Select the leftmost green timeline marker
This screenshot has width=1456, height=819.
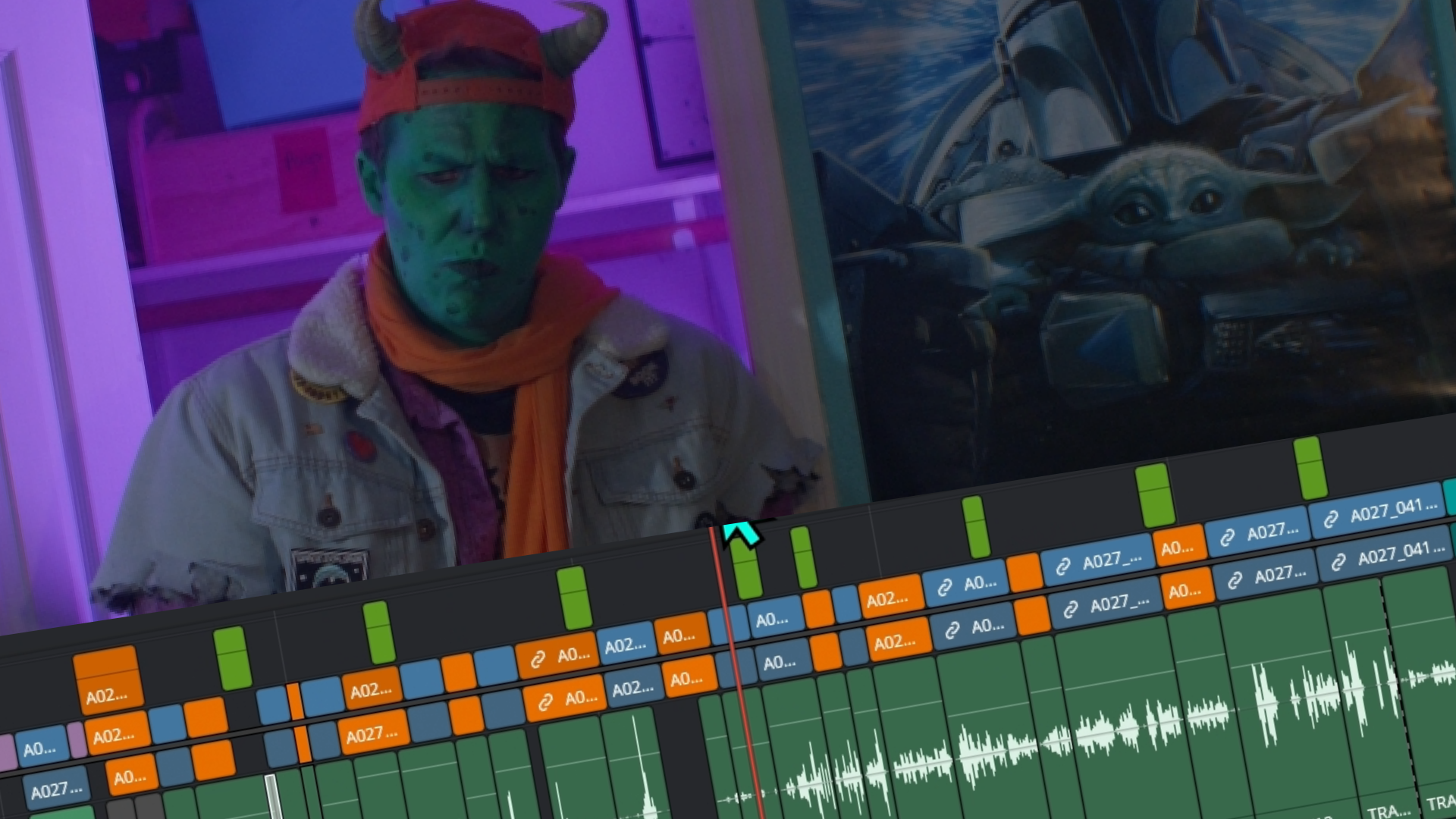[x=232, y=657]
